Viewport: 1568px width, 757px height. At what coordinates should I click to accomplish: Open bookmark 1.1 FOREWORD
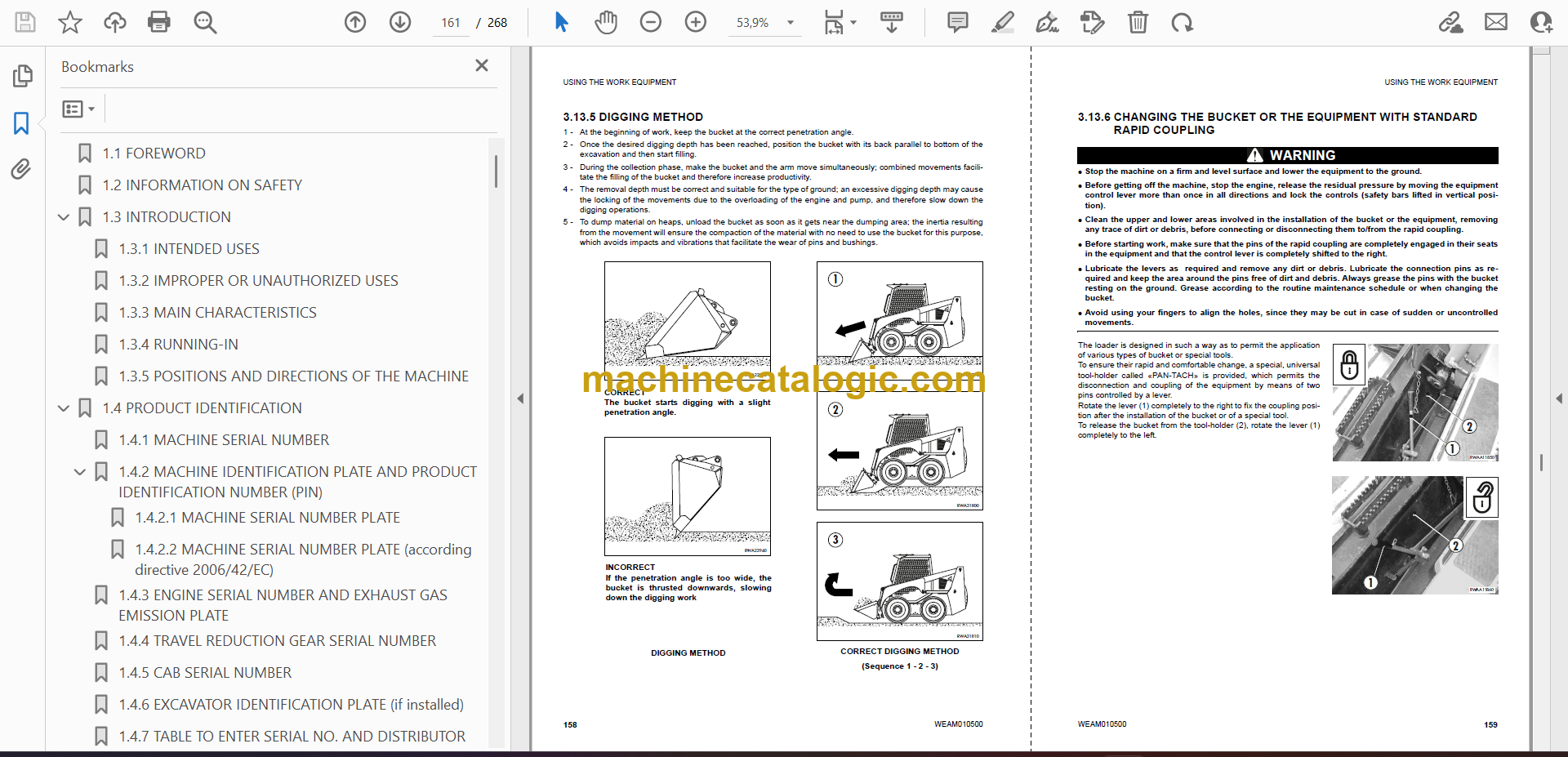coord(154,154)
